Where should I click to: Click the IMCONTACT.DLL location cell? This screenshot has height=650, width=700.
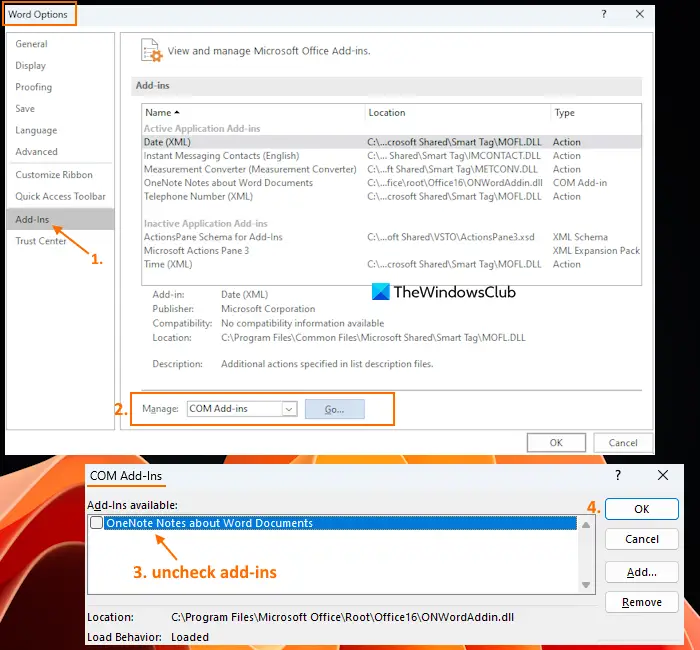click(x=454, y=156)
